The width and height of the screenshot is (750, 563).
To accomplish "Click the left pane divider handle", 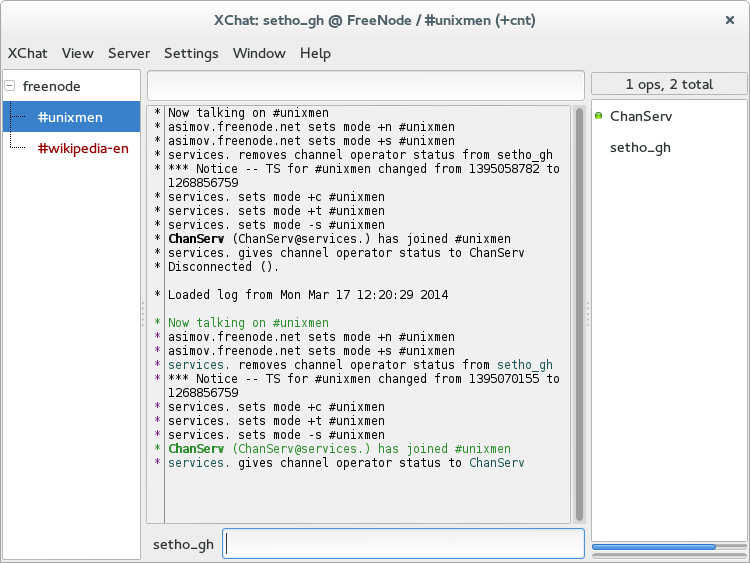I will point(143,314).
